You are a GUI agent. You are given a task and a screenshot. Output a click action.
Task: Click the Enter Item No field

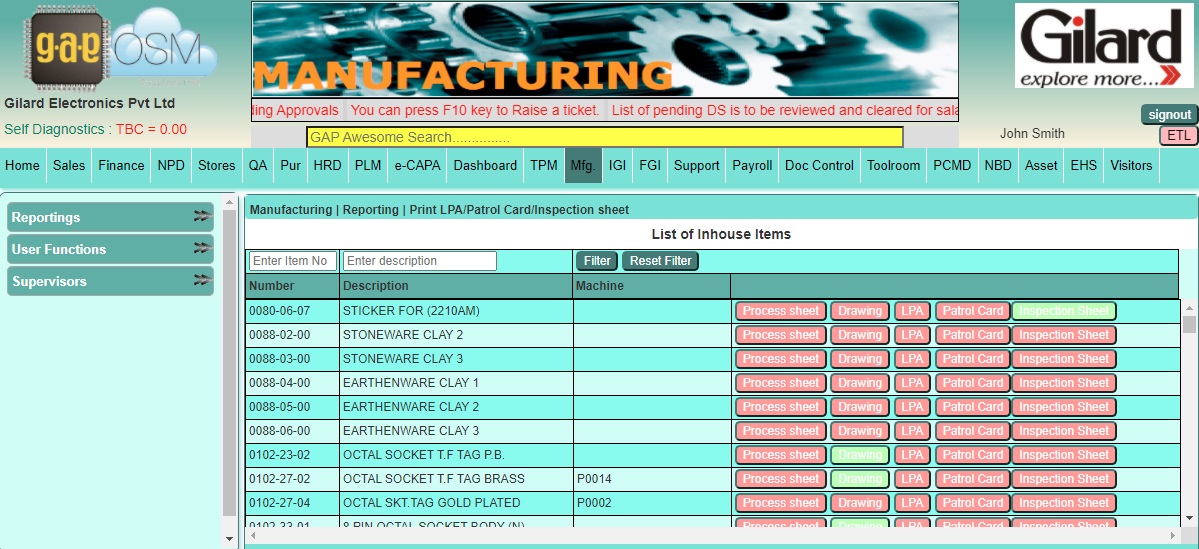[292, 261]
